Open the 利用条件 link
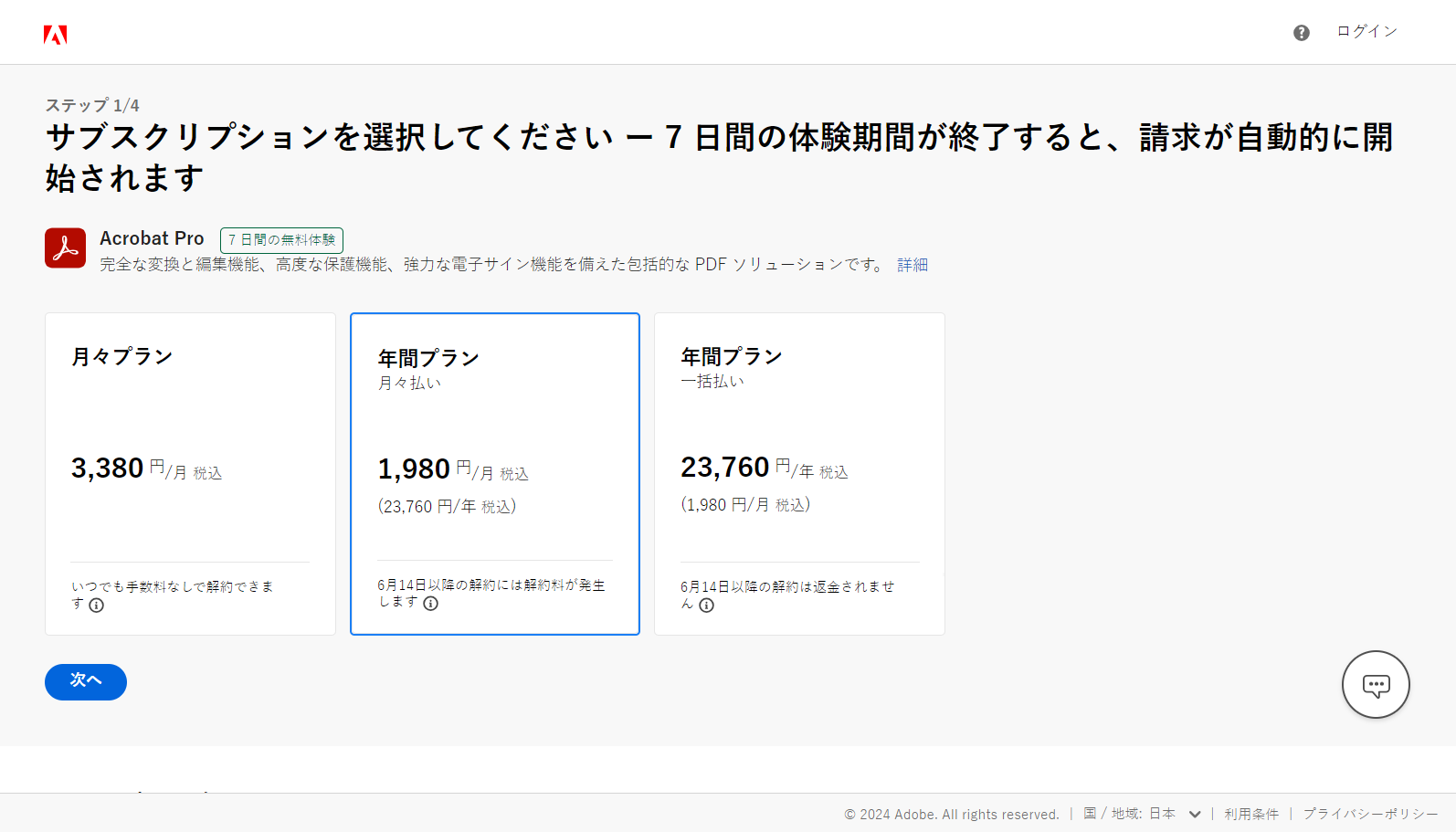The height and width of the screenshot is (832, 1456). click(1251, 814)
